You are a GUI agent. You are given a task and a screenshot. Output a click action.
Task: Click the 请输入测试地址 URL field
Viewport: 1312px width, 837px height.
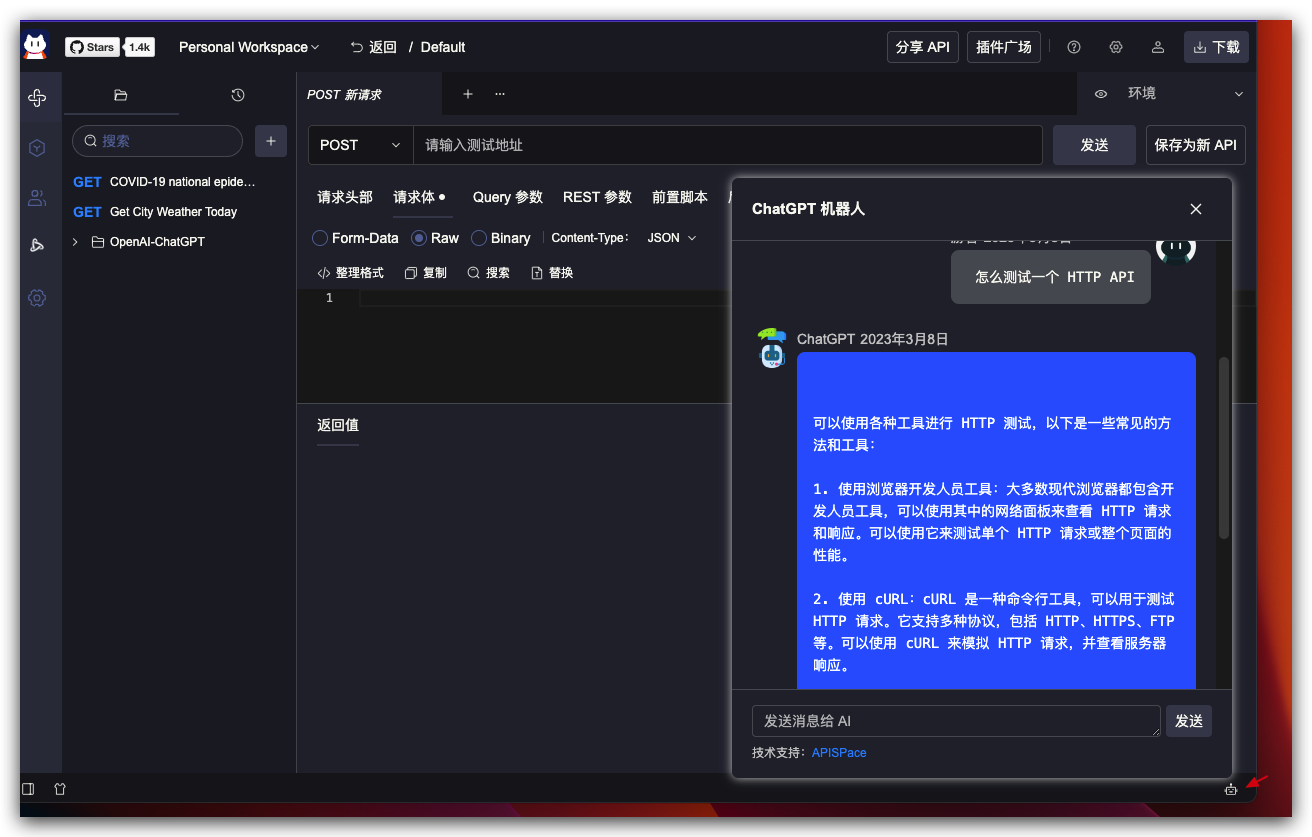[x=728, y=145]
